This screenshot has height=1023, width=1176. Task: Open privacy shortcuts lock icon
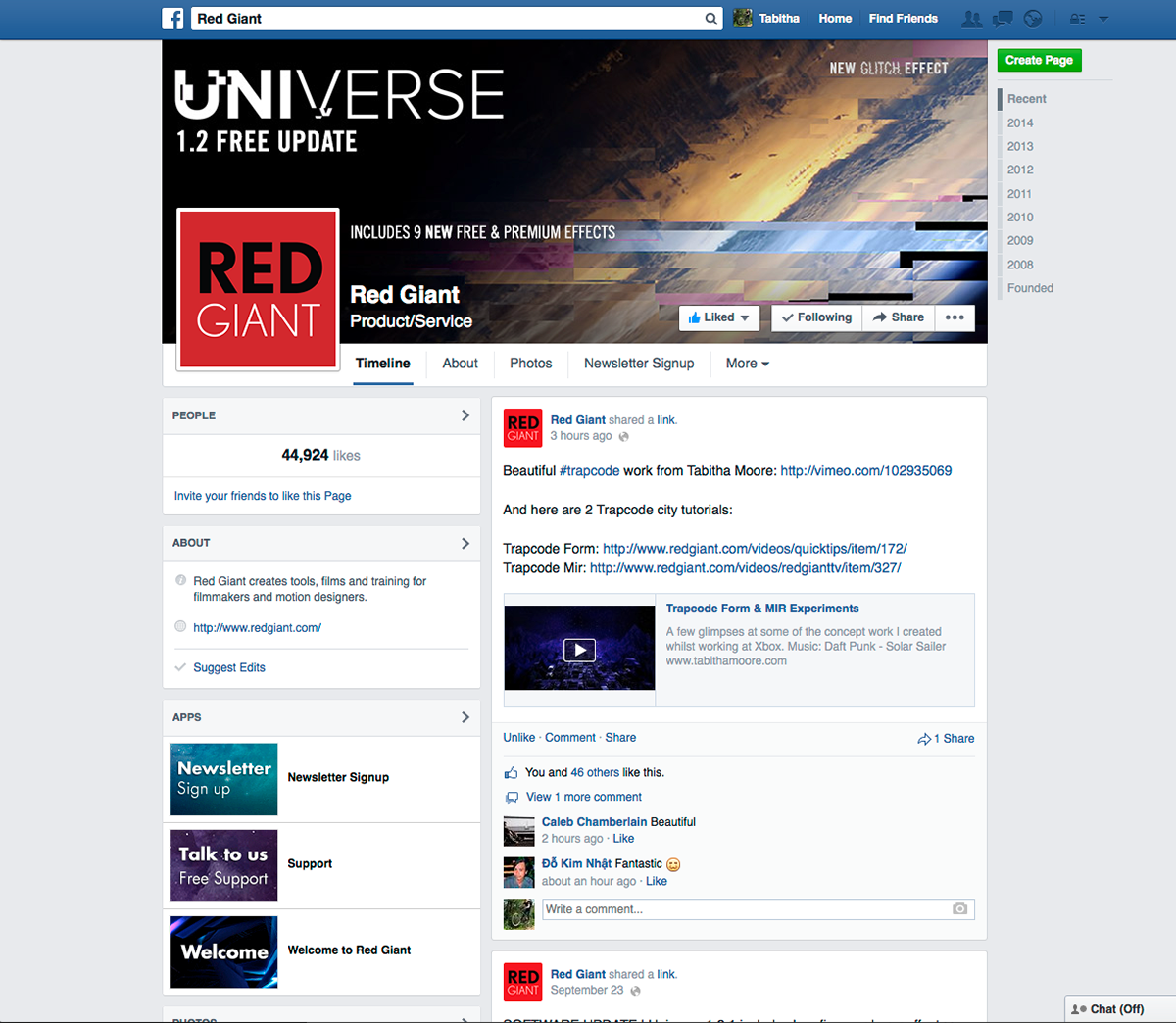pos(1077,19)
